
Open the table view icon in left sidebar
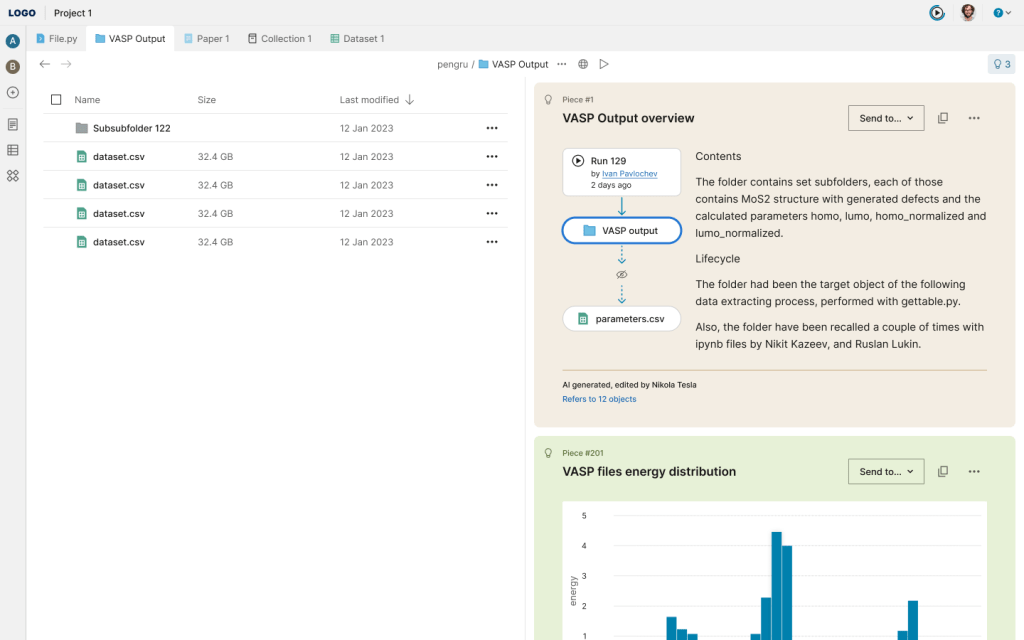[x=13, y=150]
